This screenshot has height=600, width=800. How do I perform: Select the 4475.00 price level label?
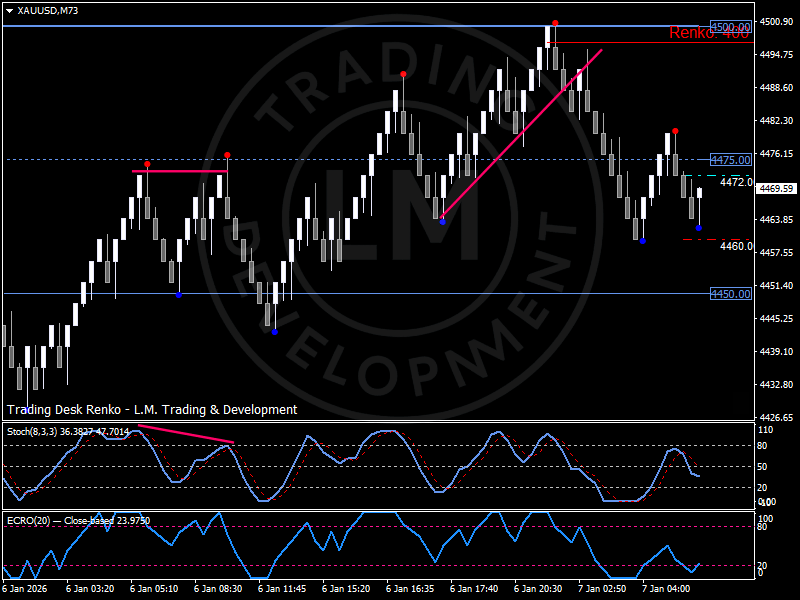(x=731, y=160)
